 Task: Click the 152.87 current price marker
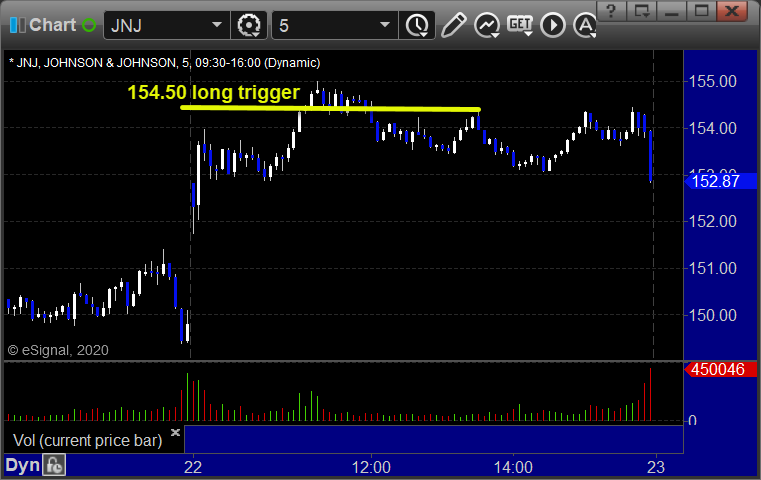[x=720, y=182]
